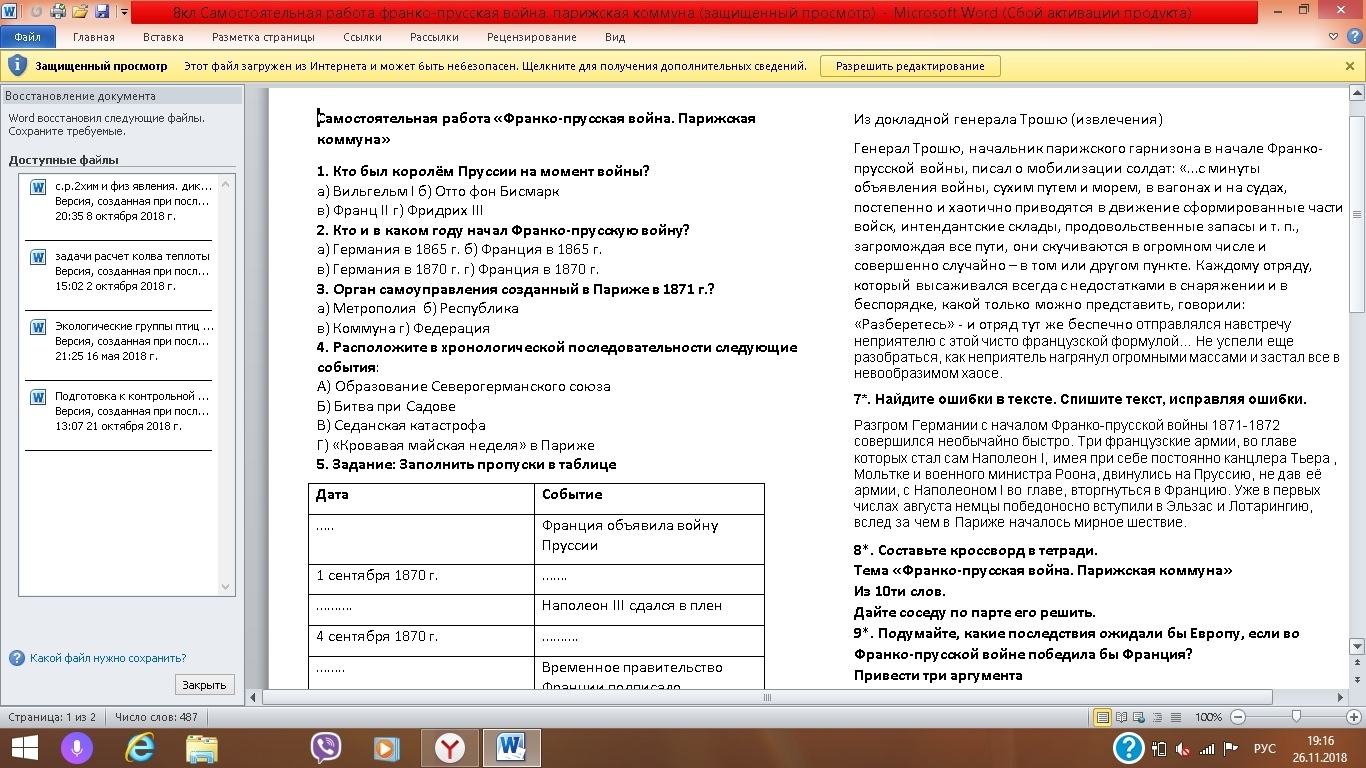Click the zoom out minus button
The width and height of the screenshot is (1366, 768).
[x=1238, y=717]
